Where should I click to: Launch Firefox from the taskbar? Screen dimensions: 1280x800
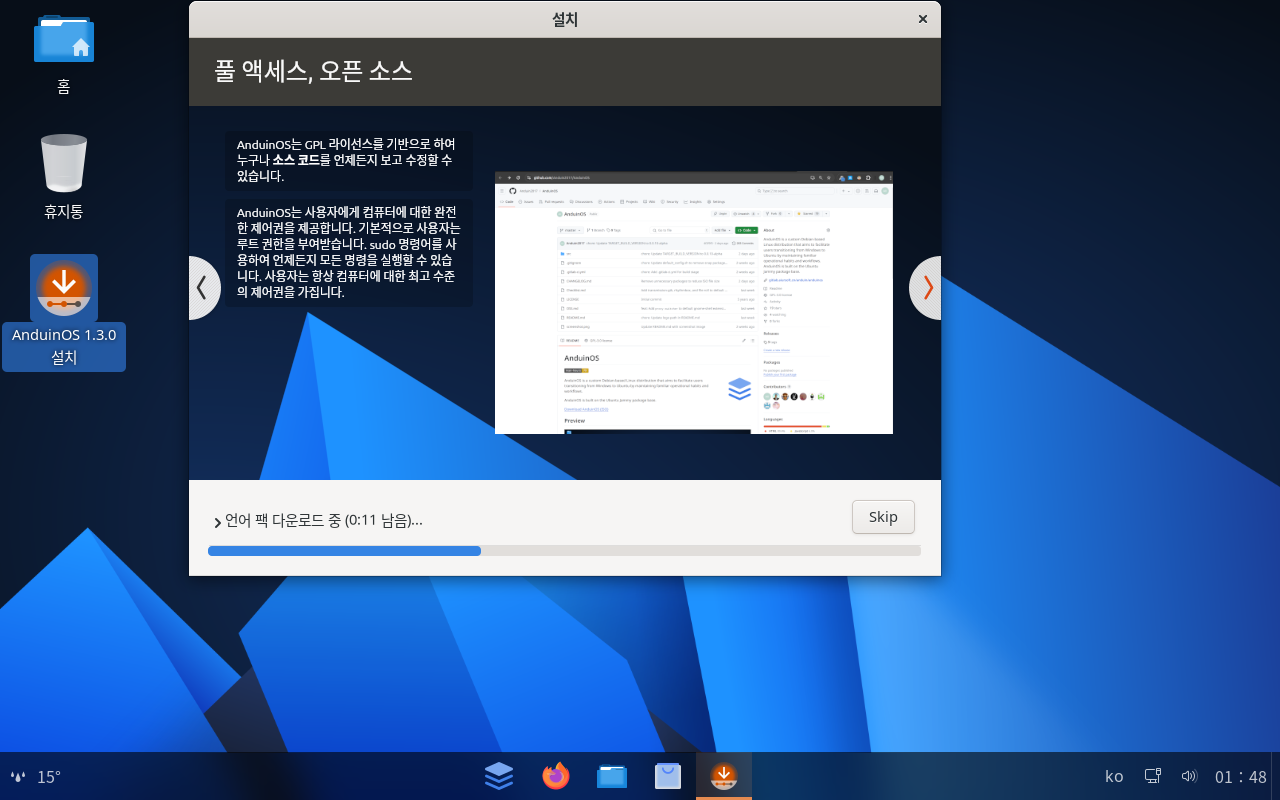pos(555,776)
